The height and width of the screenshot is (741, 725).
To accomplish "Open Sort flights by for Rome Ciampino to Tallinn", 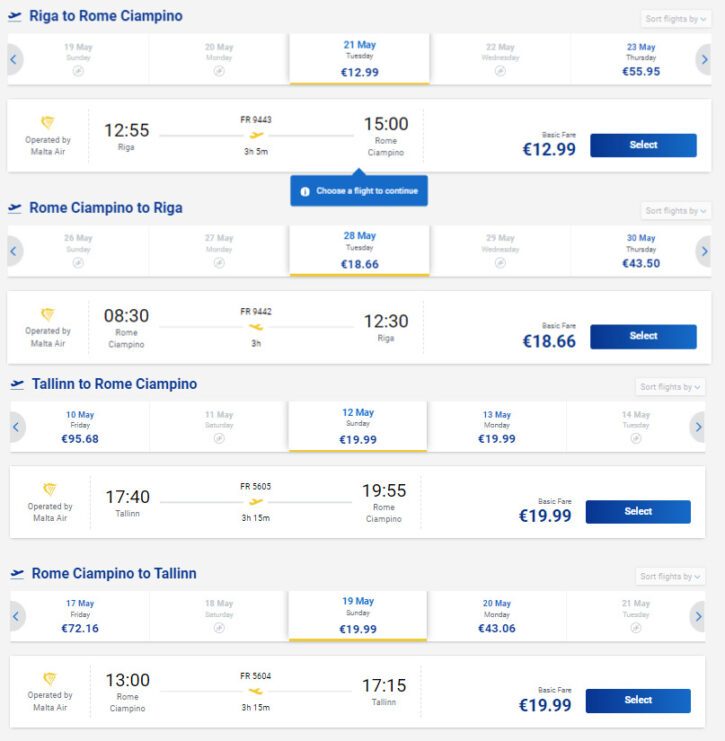I will coord(670,577).
